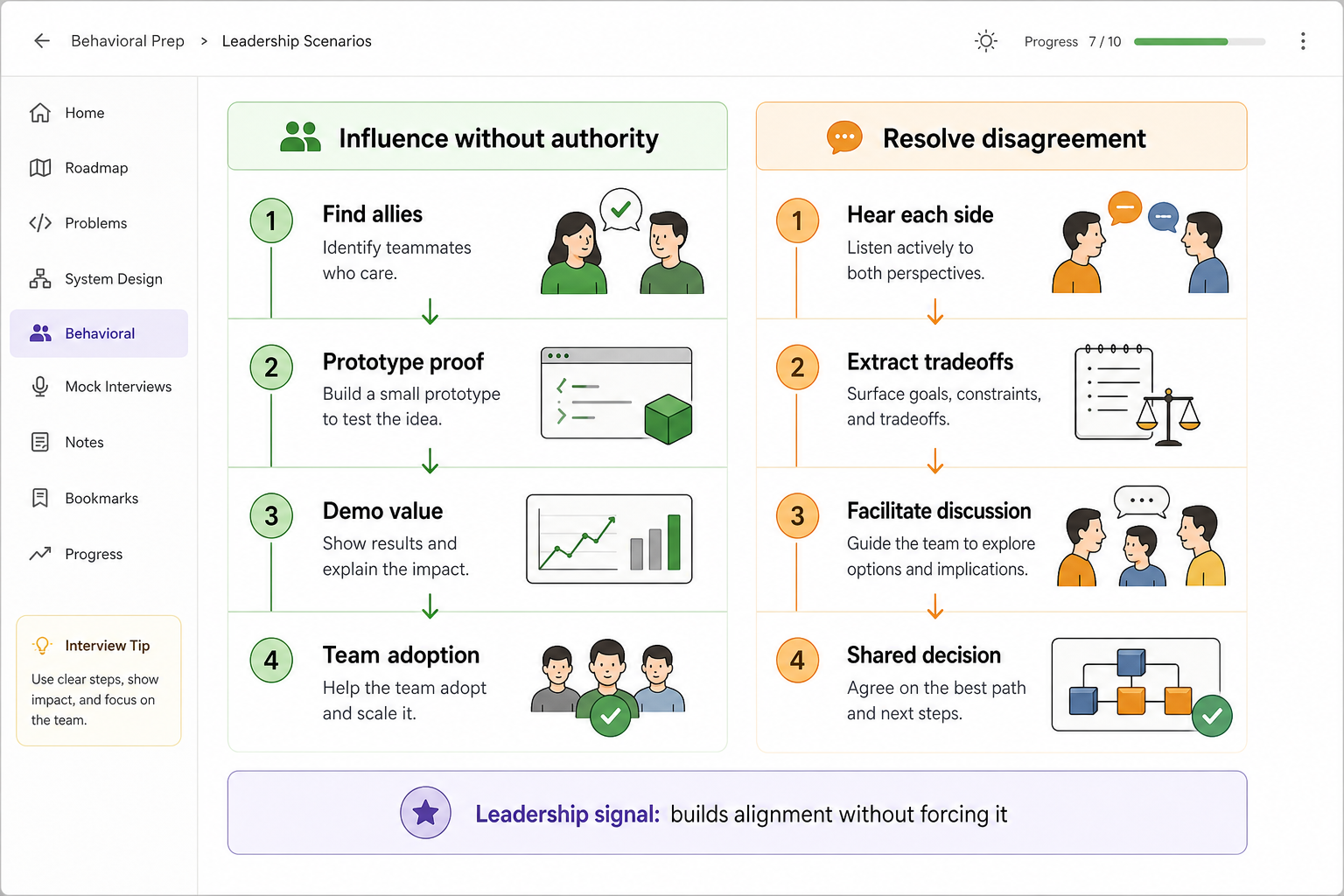Click the Interview Tip lightbulb icon

coord(42,646)
